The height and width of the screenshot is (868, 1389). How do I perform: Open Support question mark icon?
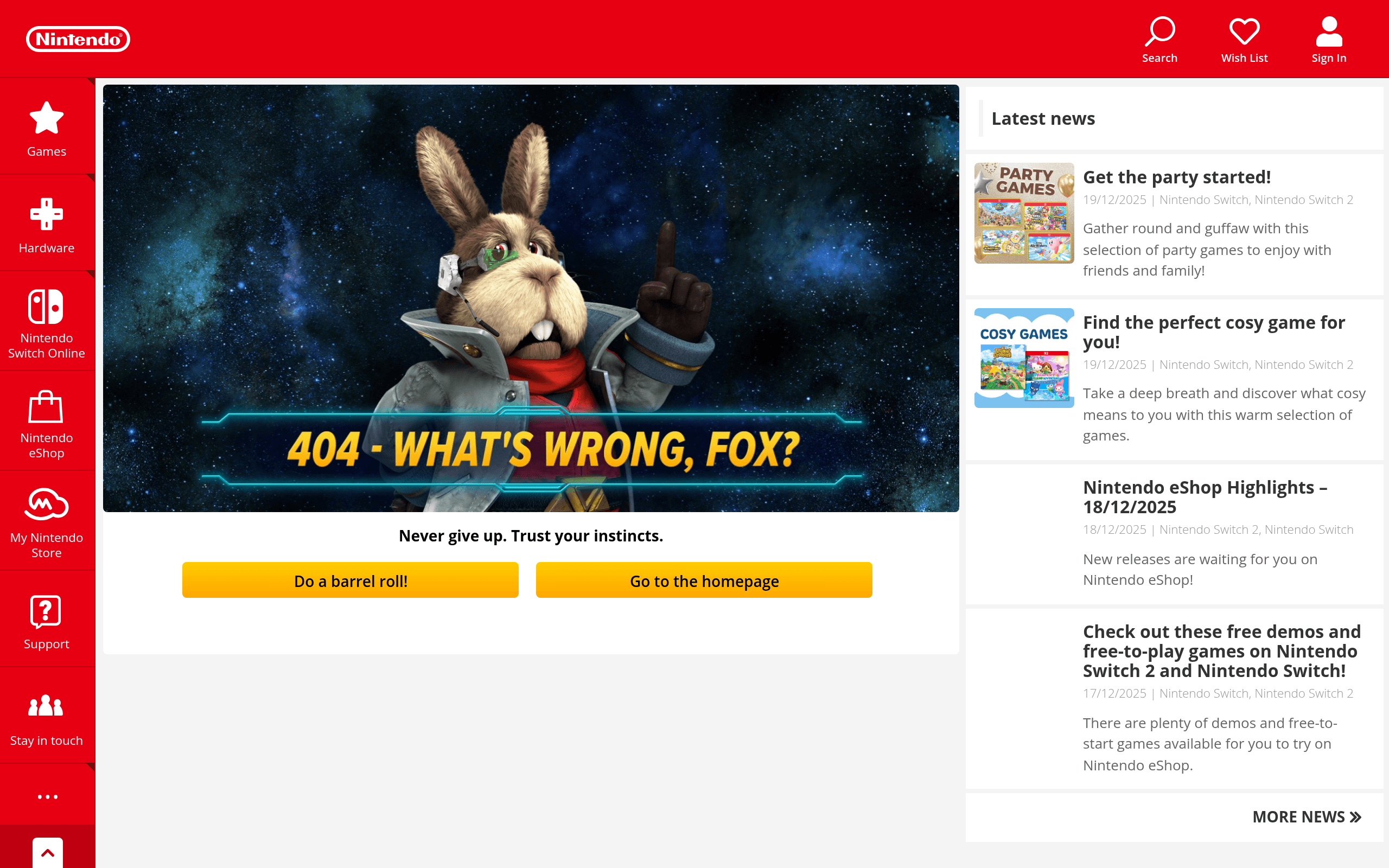(x=46, y=612)
